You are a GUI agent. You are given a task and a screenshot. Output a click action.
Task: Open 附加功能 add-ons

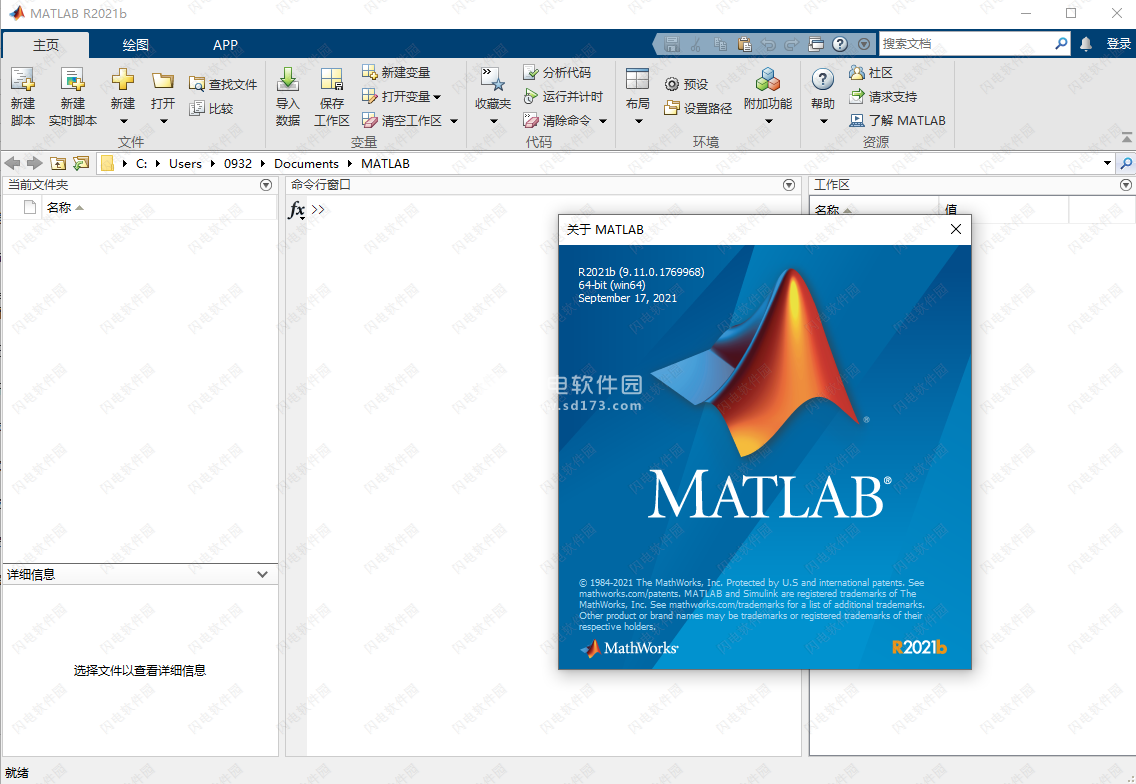pos(768,96)
